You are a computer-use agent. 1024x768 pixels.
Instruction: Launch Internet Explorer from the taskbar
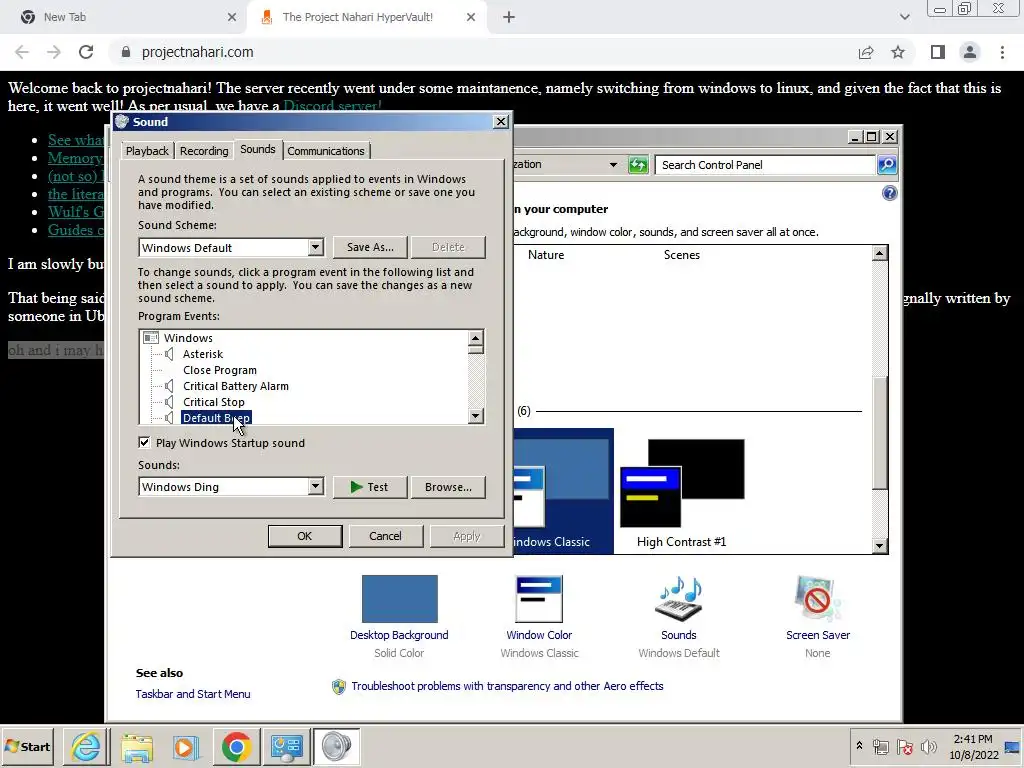pyautogui.click(x=86, y=746)
